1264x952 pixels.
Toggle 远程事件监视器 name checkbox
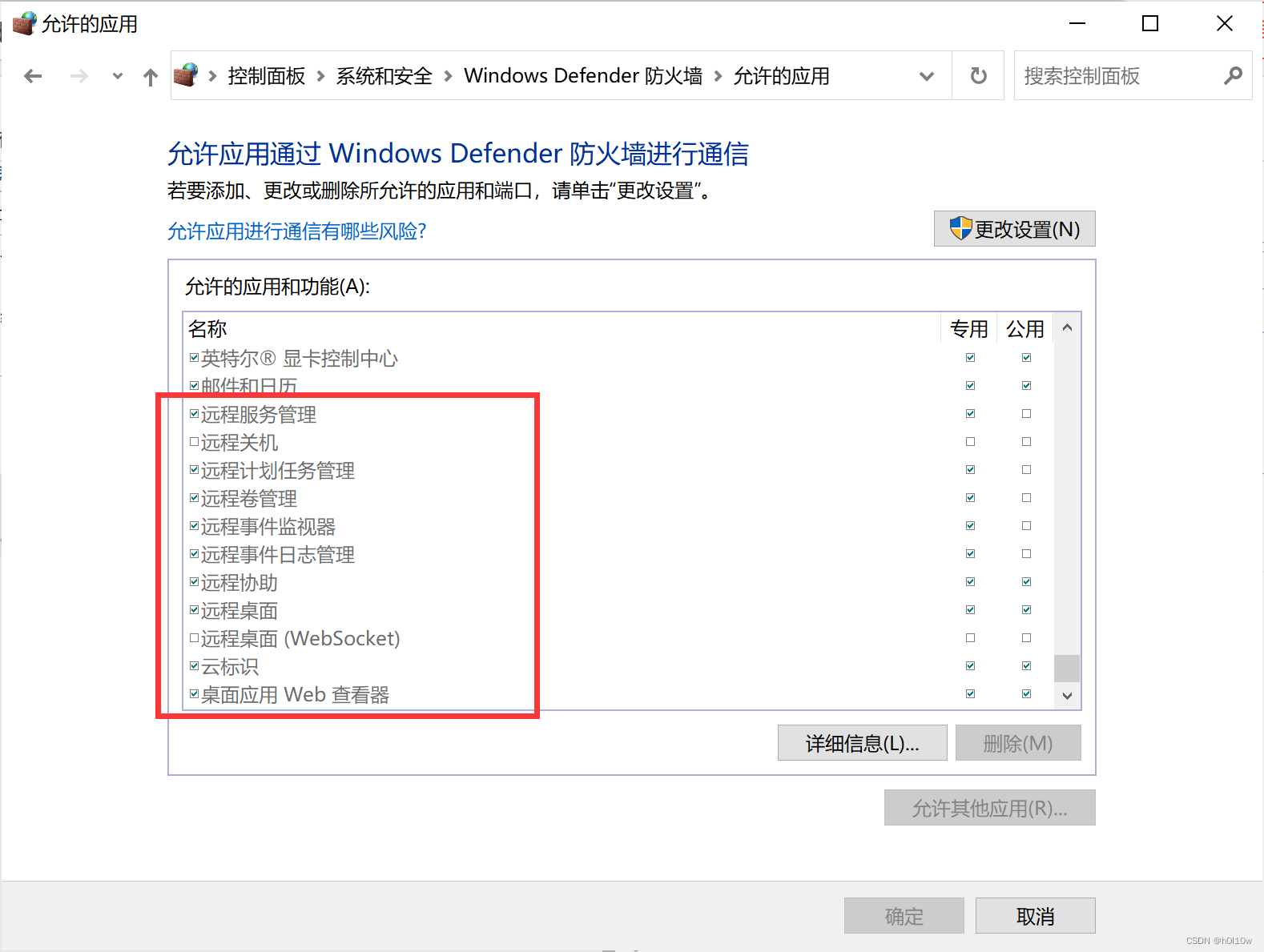coord(194,526)
